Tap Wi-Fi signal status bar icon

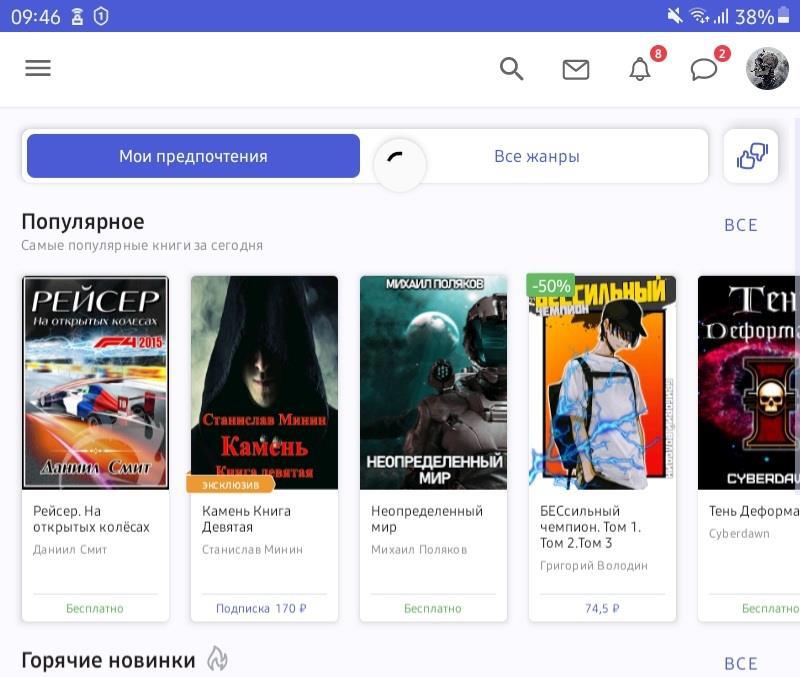[699, 16]
